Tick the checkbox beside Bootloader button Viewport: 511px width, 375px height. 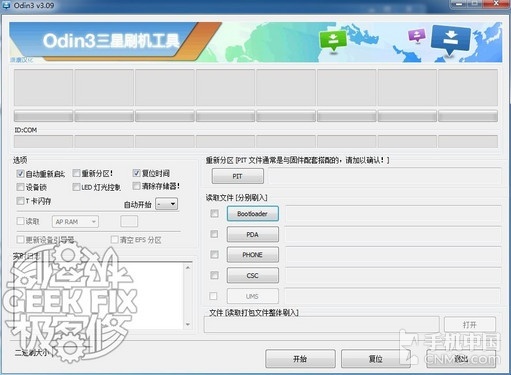214,213
